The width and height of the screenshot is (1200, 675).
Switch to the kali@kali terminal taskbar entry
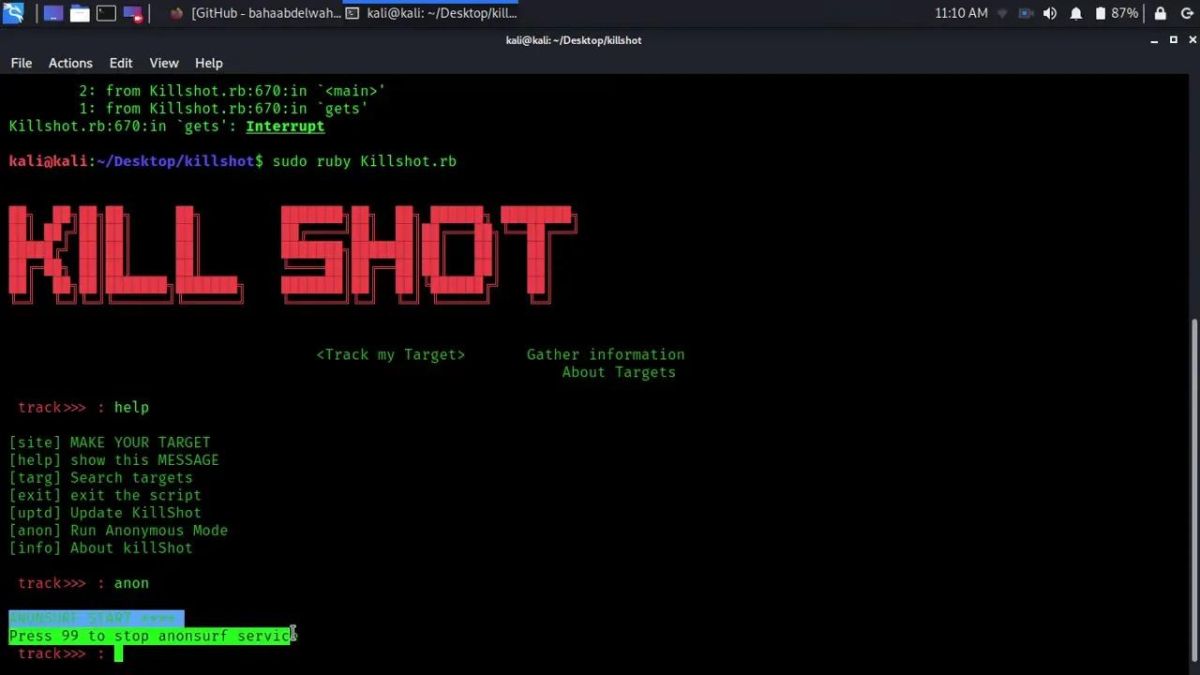(431, 13)
